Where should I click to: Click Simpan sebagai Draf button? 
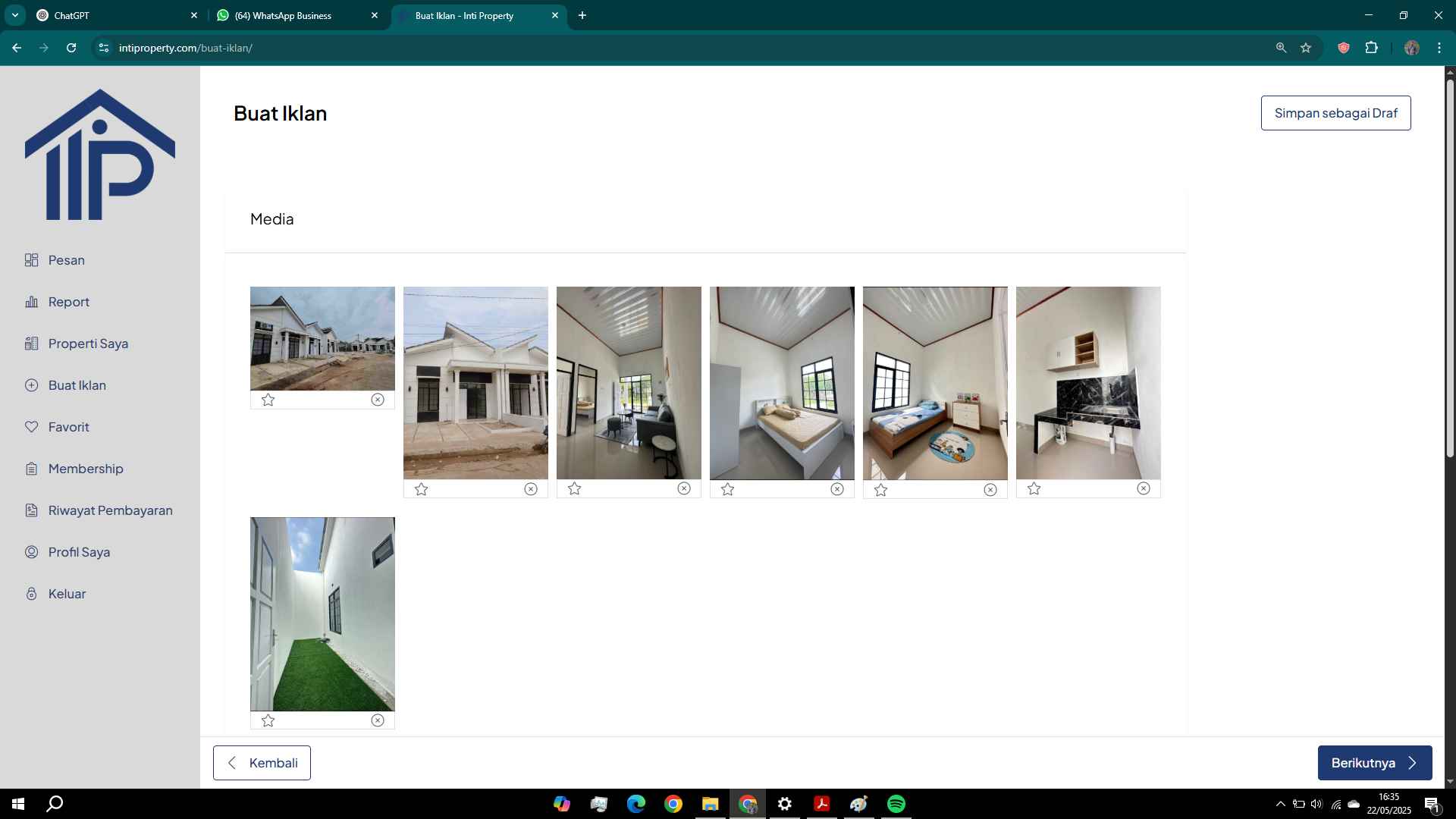[1335, 113]
